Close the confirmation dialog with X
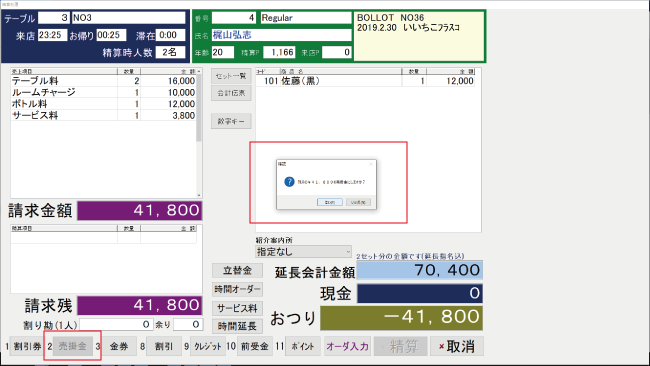 (x=371, y=164)
